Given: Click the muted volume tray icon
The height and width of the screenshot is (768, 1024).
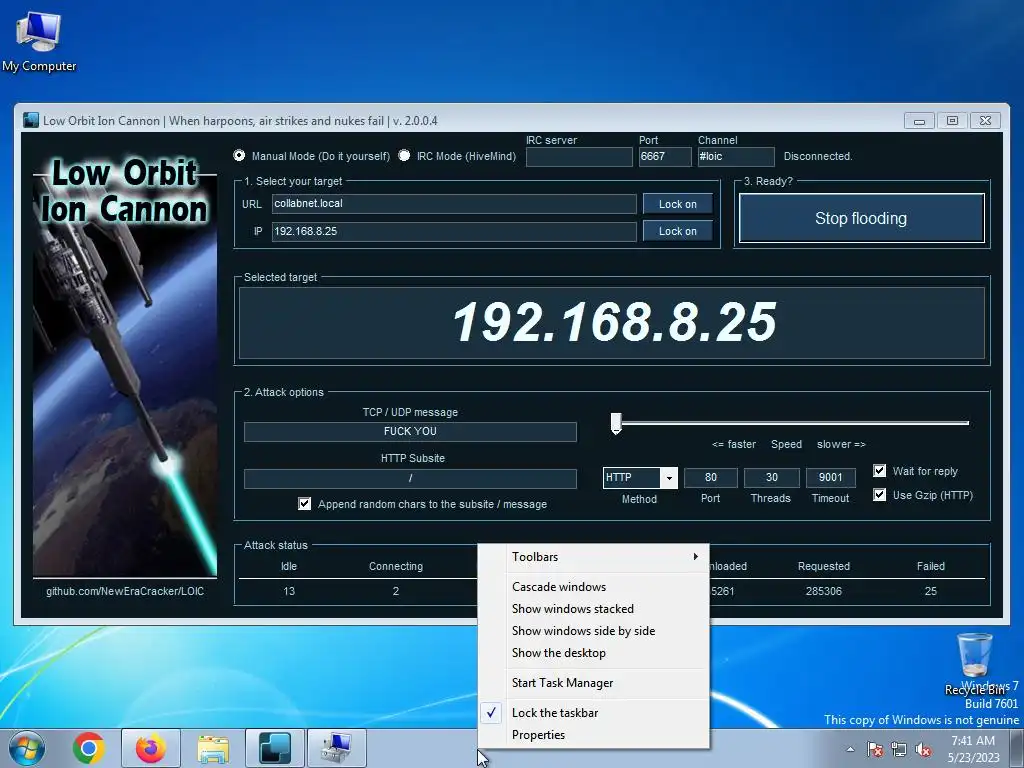Looking at the screenshot, I should (923, 749).
